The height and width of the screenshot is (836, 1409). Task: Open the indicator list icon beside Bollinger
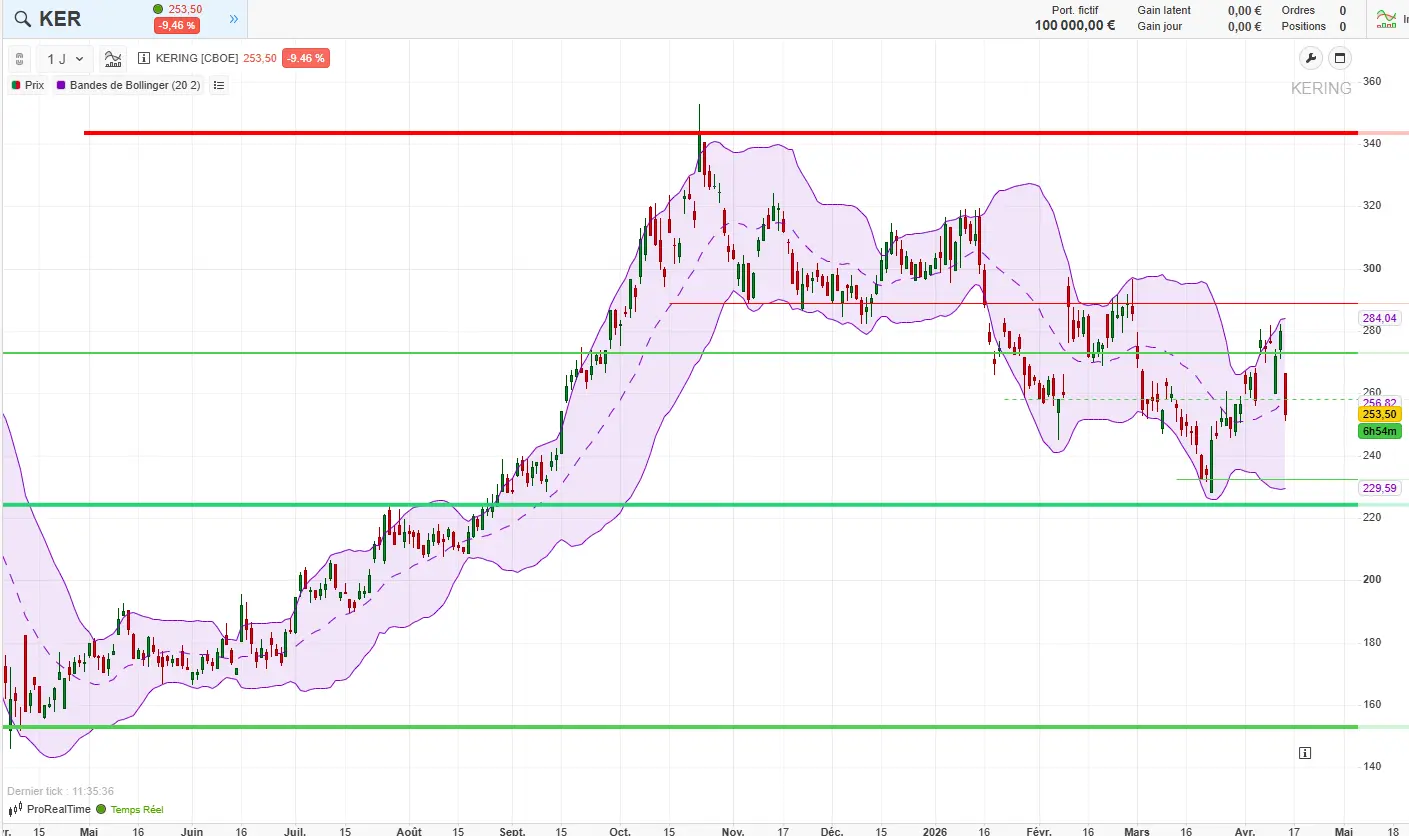pyautogui.click(x=219, y=86)
